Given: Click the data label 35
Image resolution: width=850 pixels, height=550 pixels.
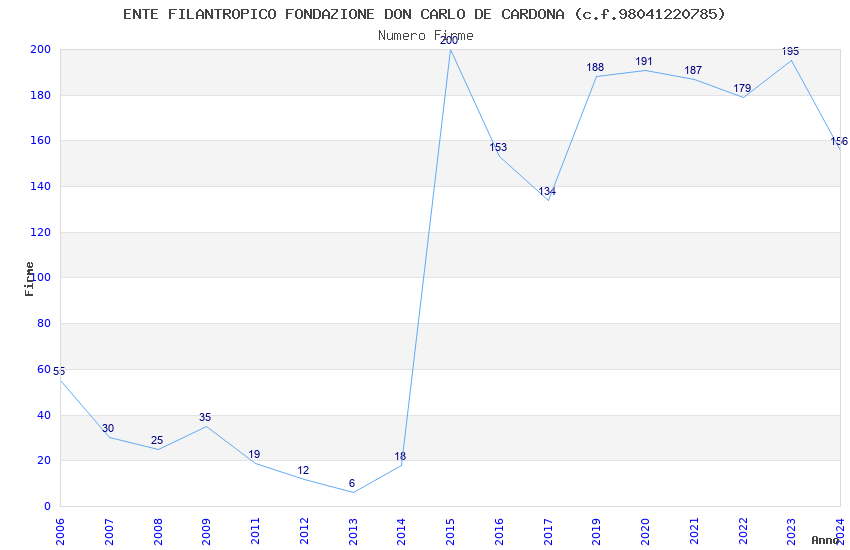Looking at the screenshot, I should [x=205, y=417].
